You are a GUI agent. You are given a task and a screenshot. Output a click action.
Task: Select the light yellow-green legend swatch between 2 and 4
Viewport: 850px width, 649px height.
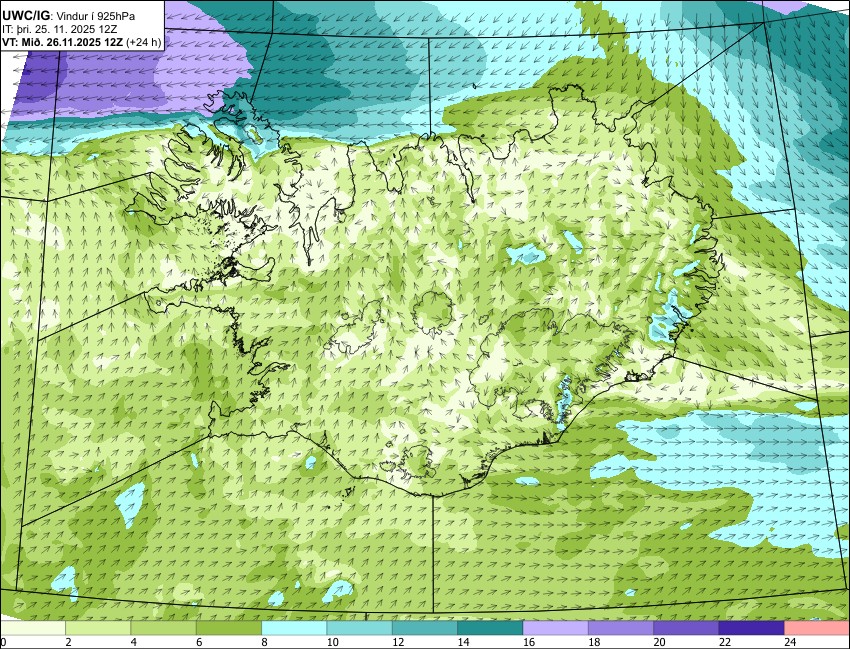point(98,628)
